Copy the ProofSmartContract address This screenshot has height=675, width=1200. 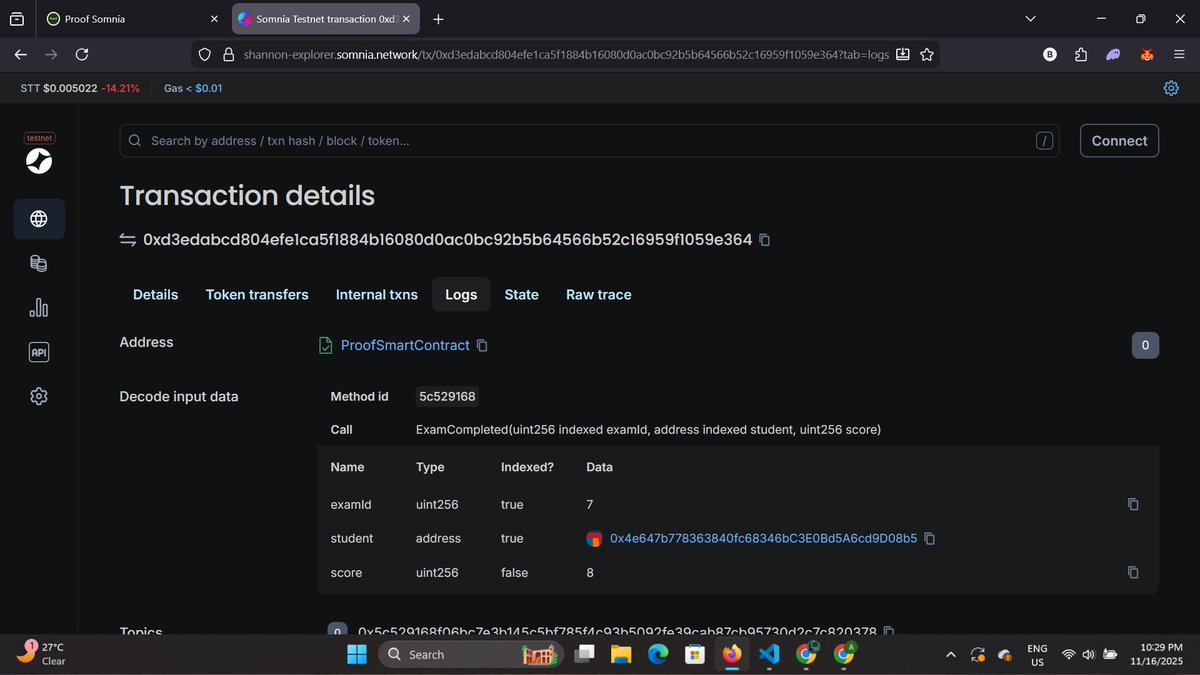tap(482, 345)
